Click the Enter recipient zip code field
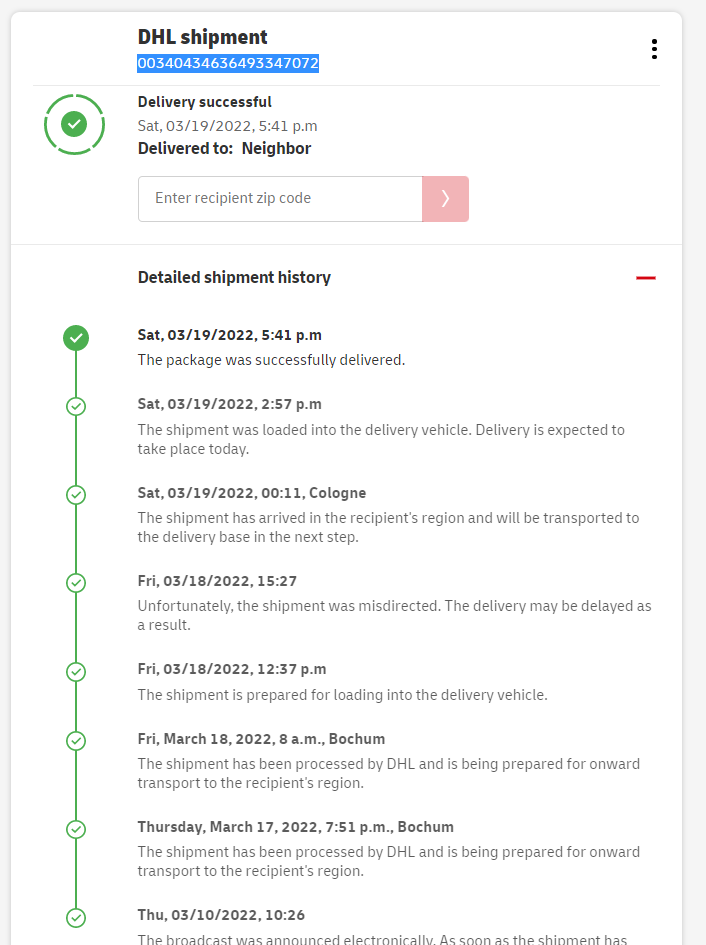 [x=280, y=199]
